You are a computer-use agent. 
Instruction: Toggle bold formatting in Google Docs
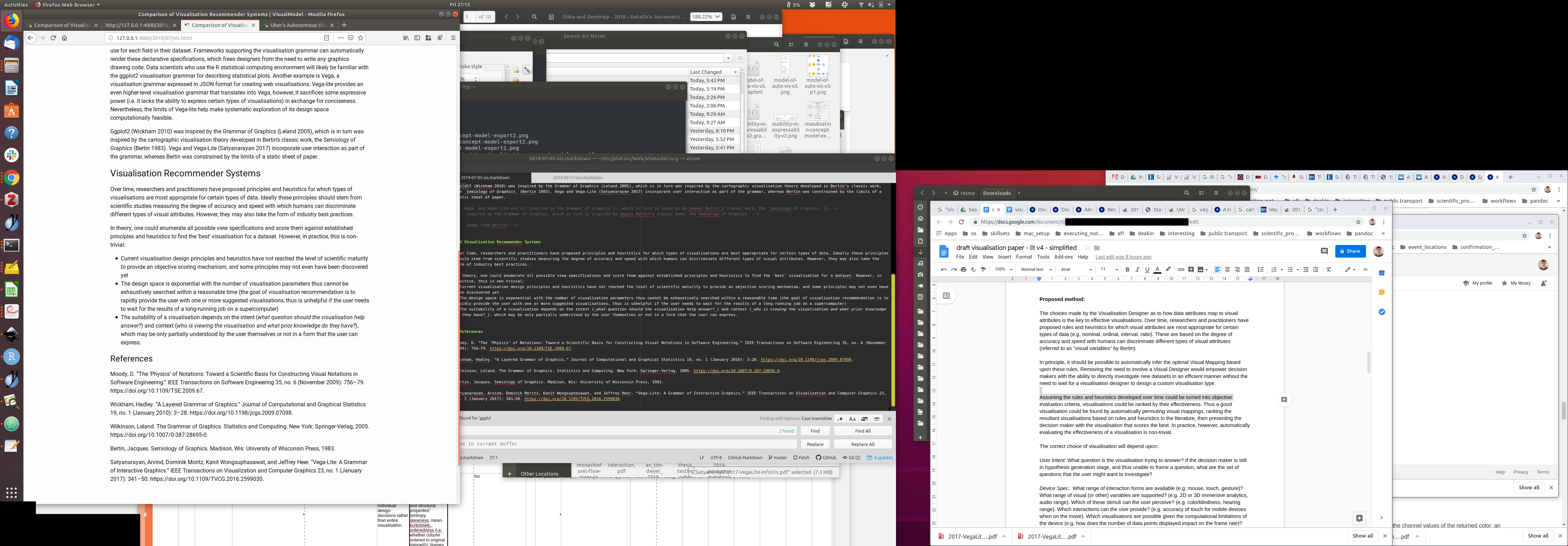pos(1127,269)
